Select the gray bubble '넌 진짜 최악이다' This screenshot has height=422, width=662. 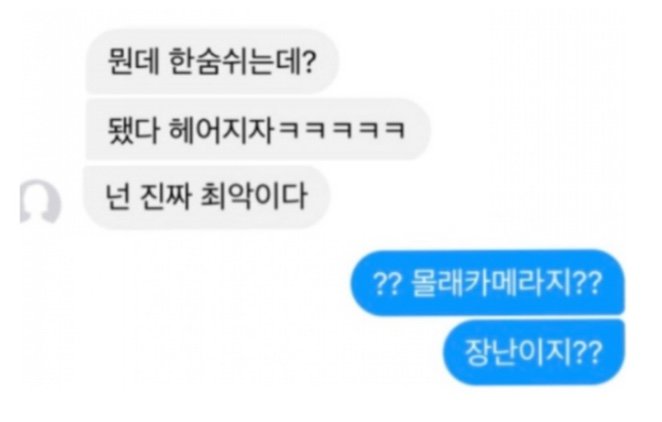click(206, 197)
